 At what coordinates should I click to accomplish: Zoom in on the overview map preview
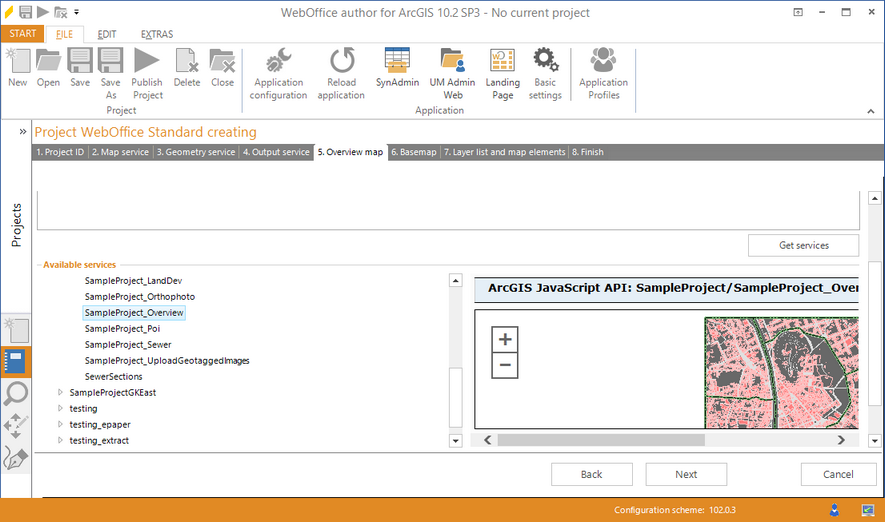pos(505,339)
